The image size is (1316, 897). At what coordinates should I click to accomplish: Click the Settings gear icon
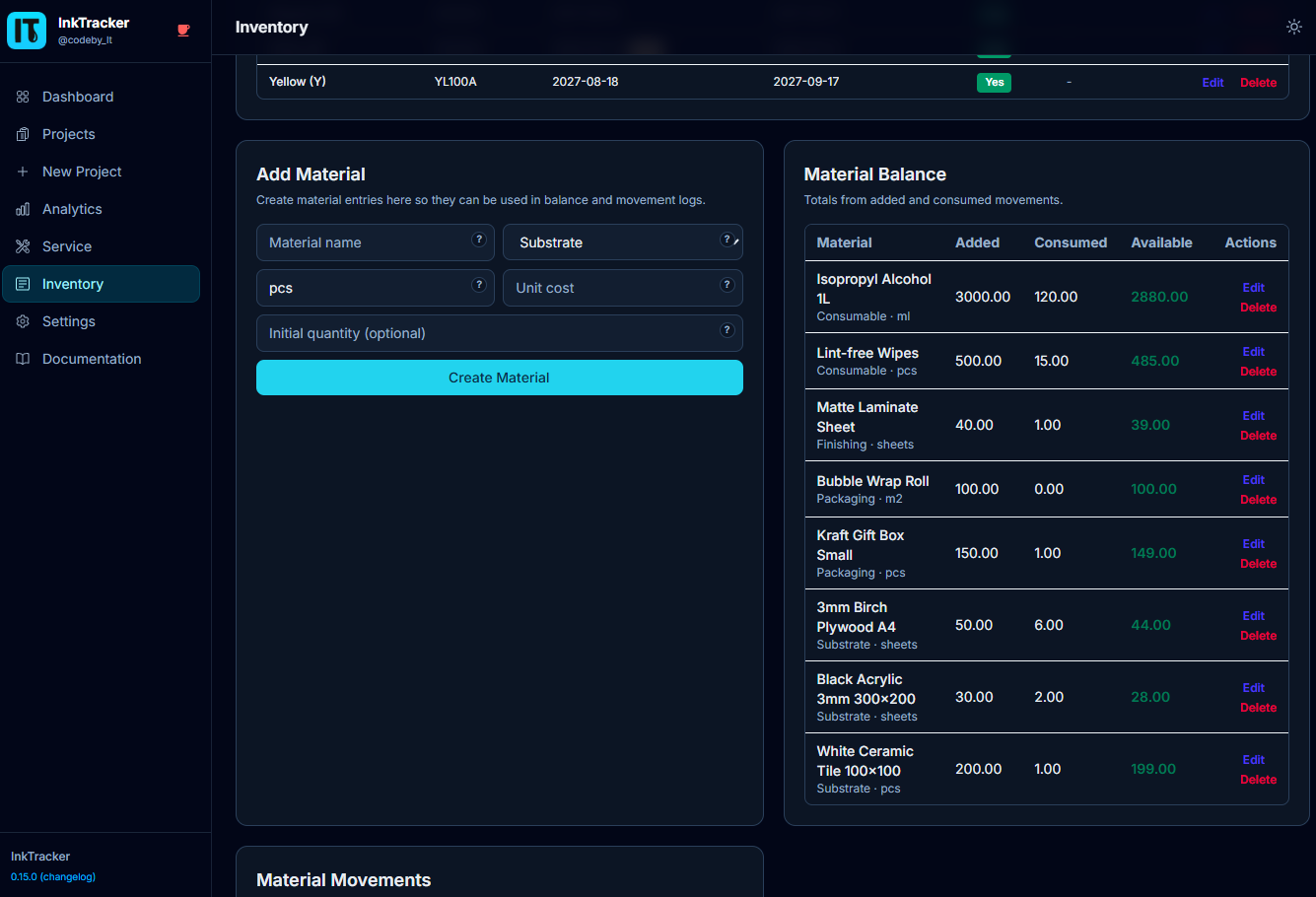point(23,321)
